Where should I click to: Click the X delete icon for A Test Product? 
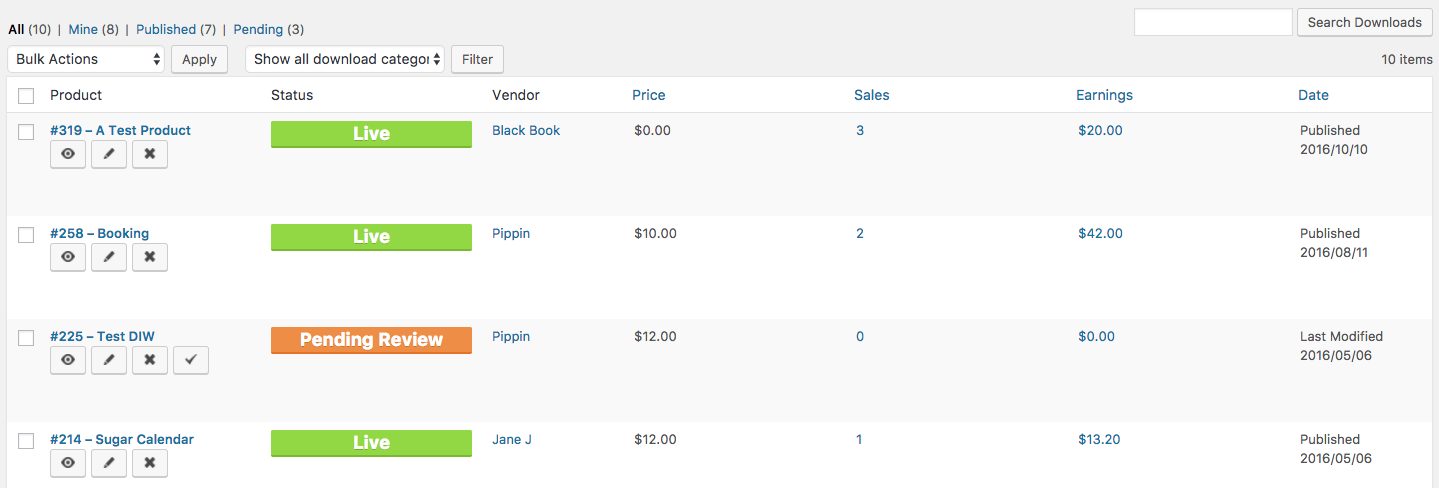click(150, 154)
